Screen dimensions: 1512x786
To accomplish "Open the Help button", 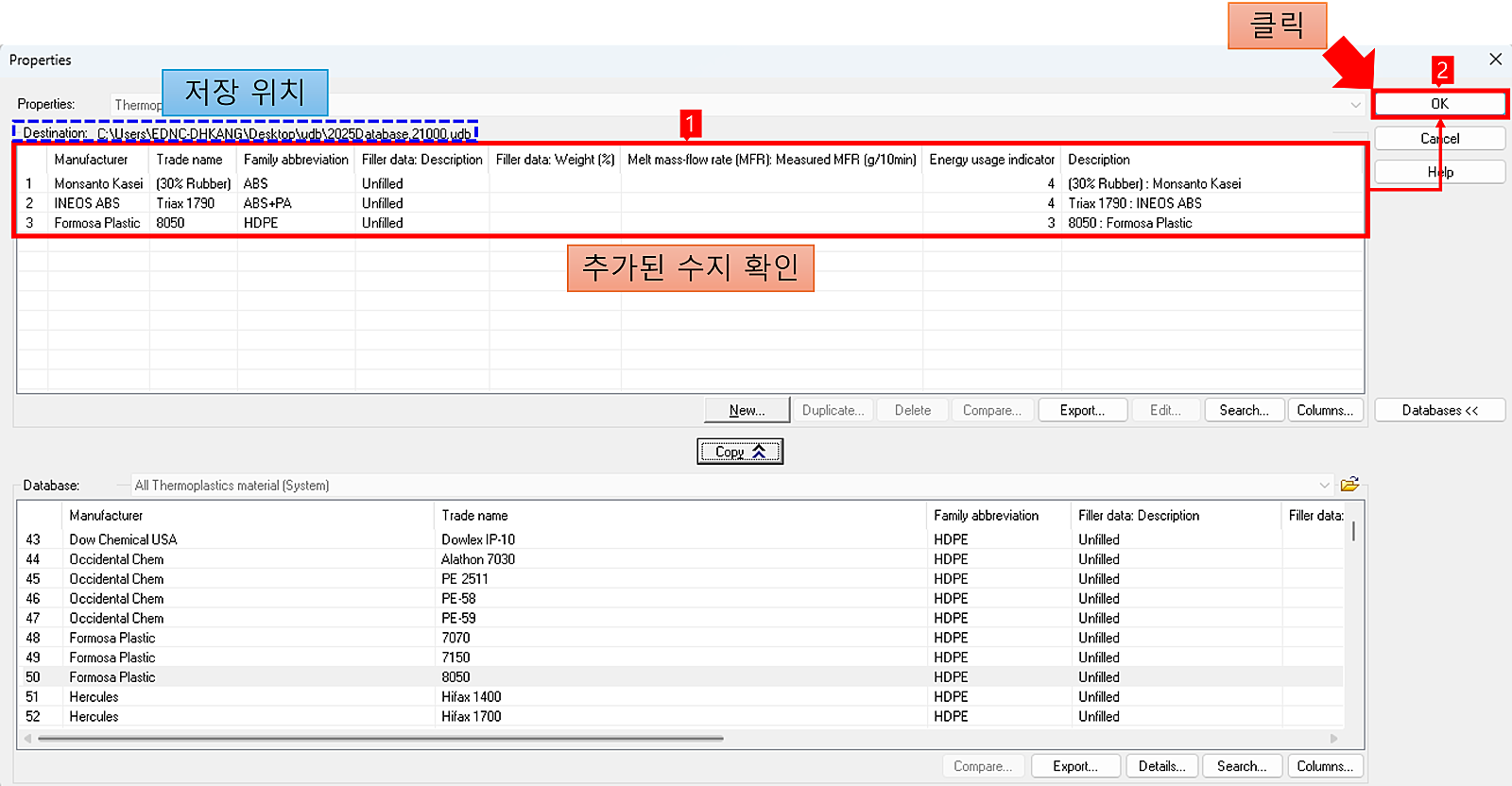I will click(1439, 172).
